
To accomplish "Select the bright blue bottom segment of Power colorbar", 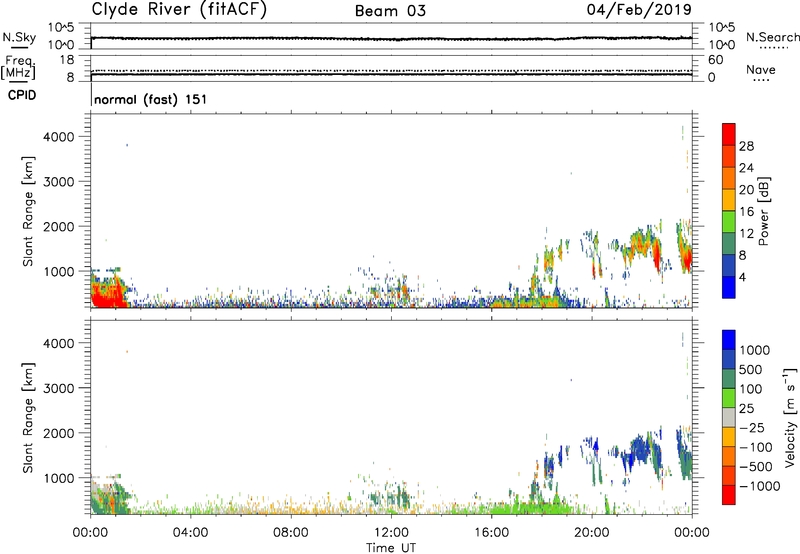I will tap(729, 287).
